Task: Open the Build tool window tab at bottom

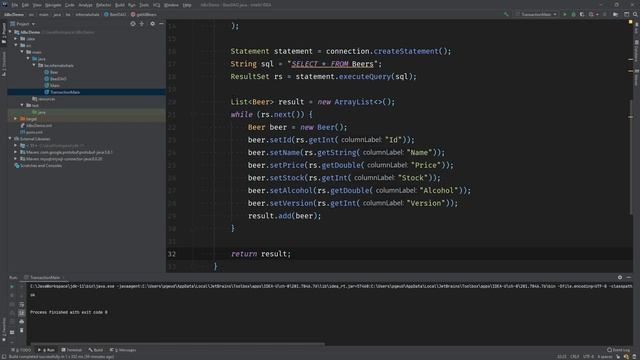Action: click(x=96, y=350)
